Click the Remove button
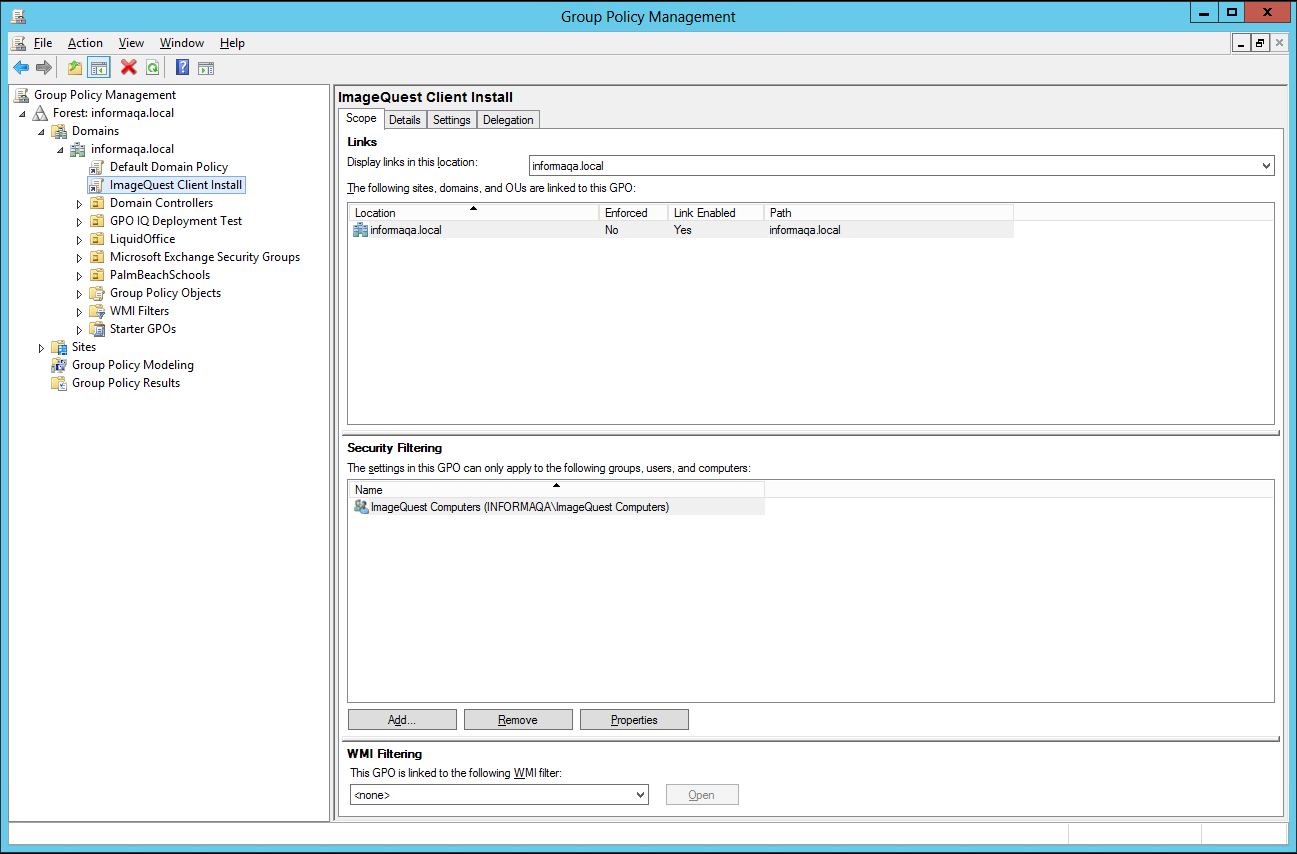Screen dimensions: 1297x854 [518, 720]
